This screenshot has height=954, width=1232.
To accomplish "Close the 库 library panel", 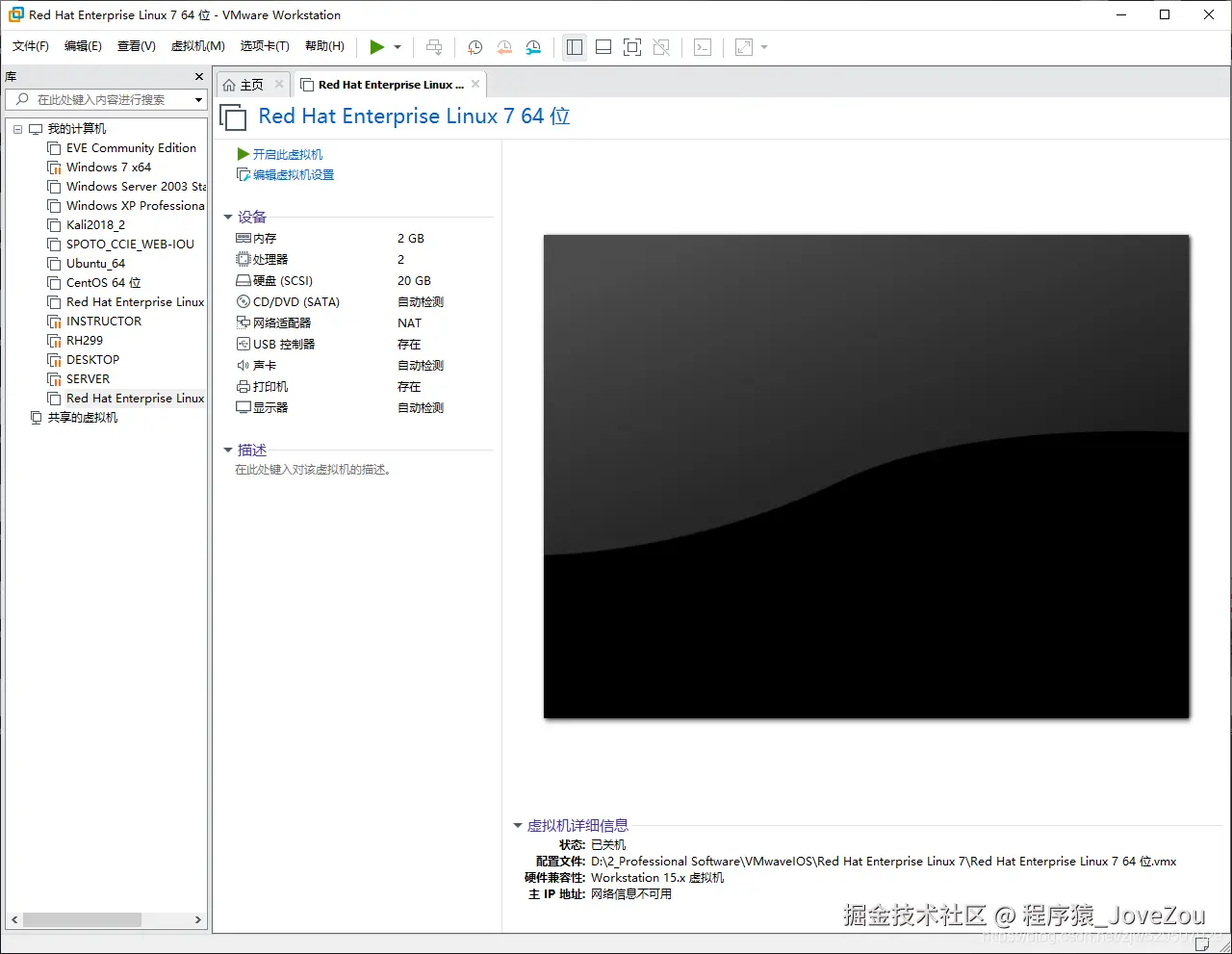I will [x=199, y=76].
